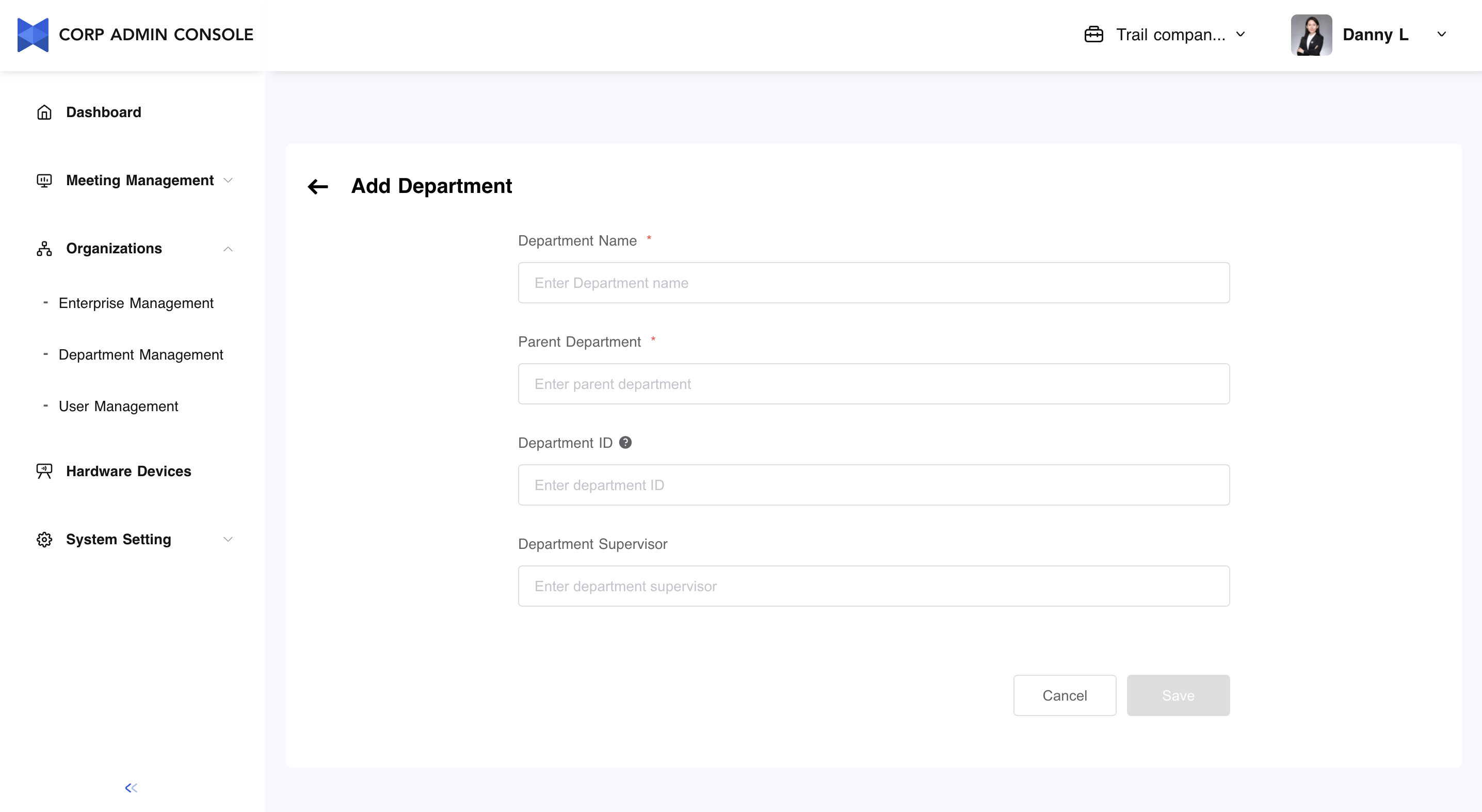Image resolution: width=1482 pixels, height=812 pixels.
Task: Expand the System Setting chevron
Action: pyautogui.click(x=228, y=540)
